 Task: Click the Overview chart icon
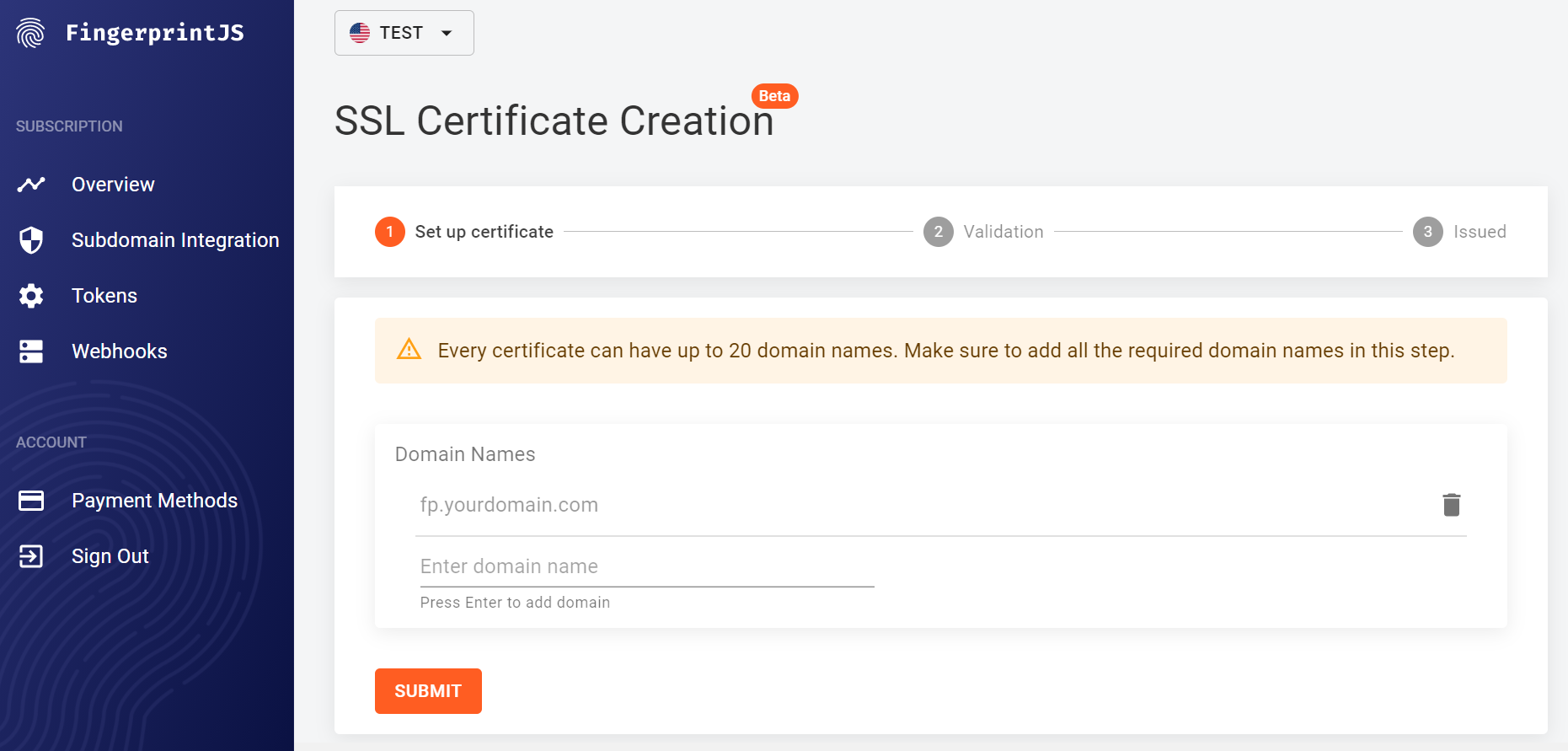point(31,184)
